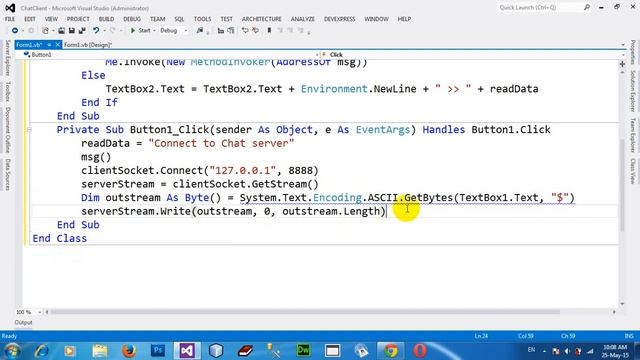
Task: Click the Open File toolbar icon
Action: click(61, 31)
